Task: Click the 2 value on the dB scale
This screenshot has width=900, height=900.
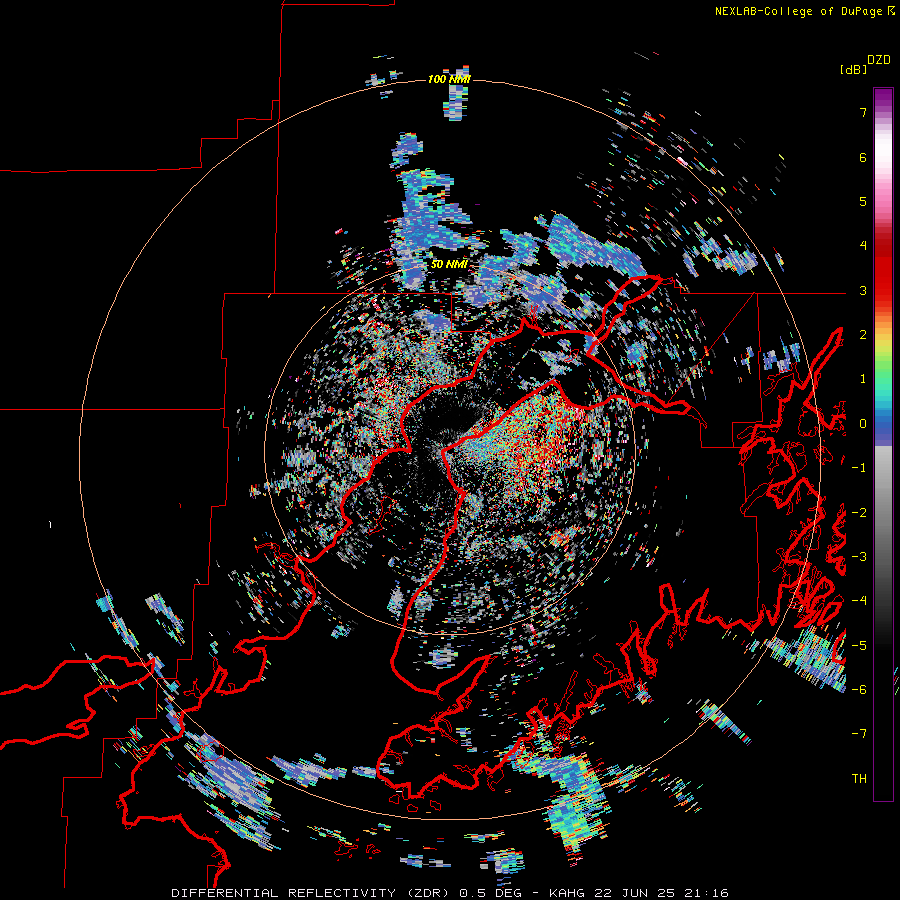Action: [863, 335]
